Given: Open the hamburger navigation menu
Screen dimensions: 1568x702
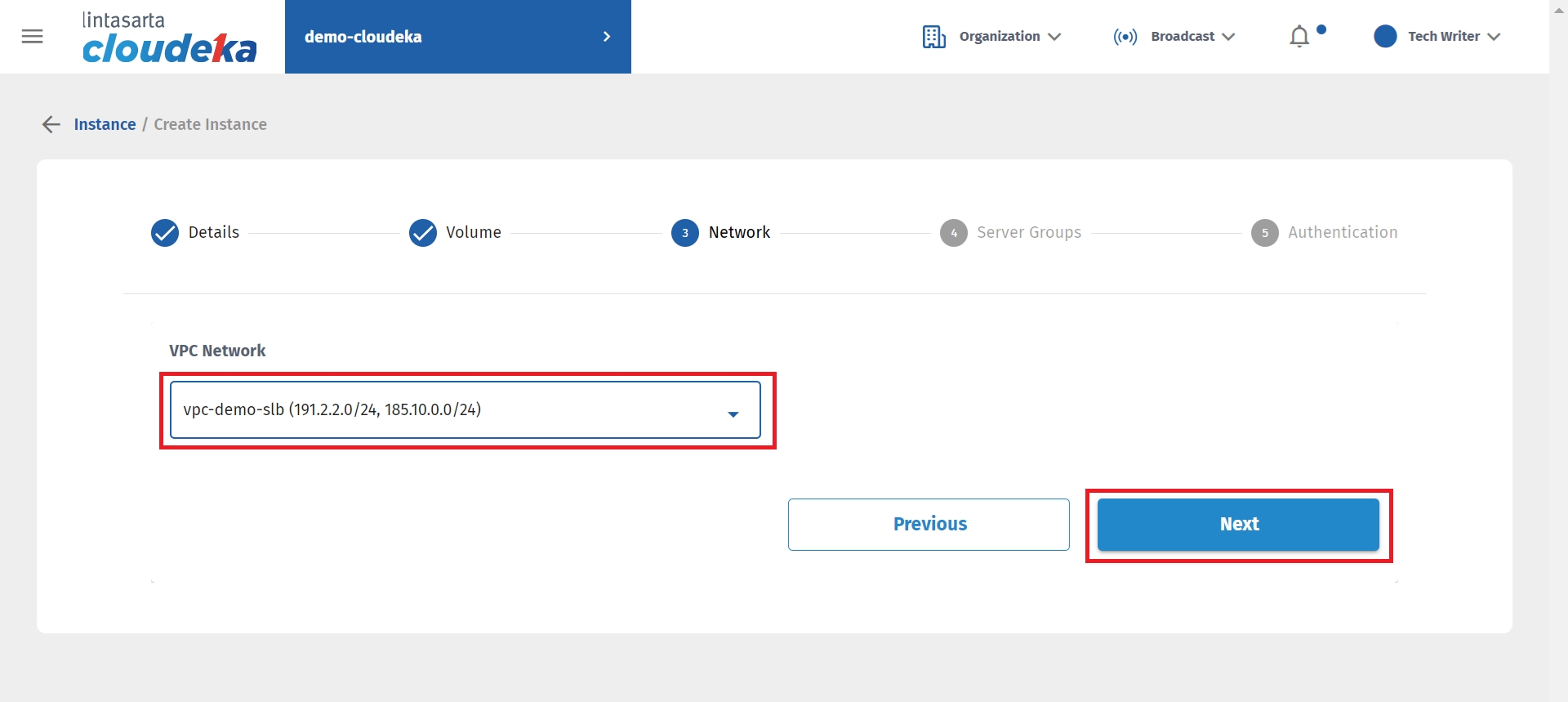Looking at the screenshot, I should pos(32,37).
